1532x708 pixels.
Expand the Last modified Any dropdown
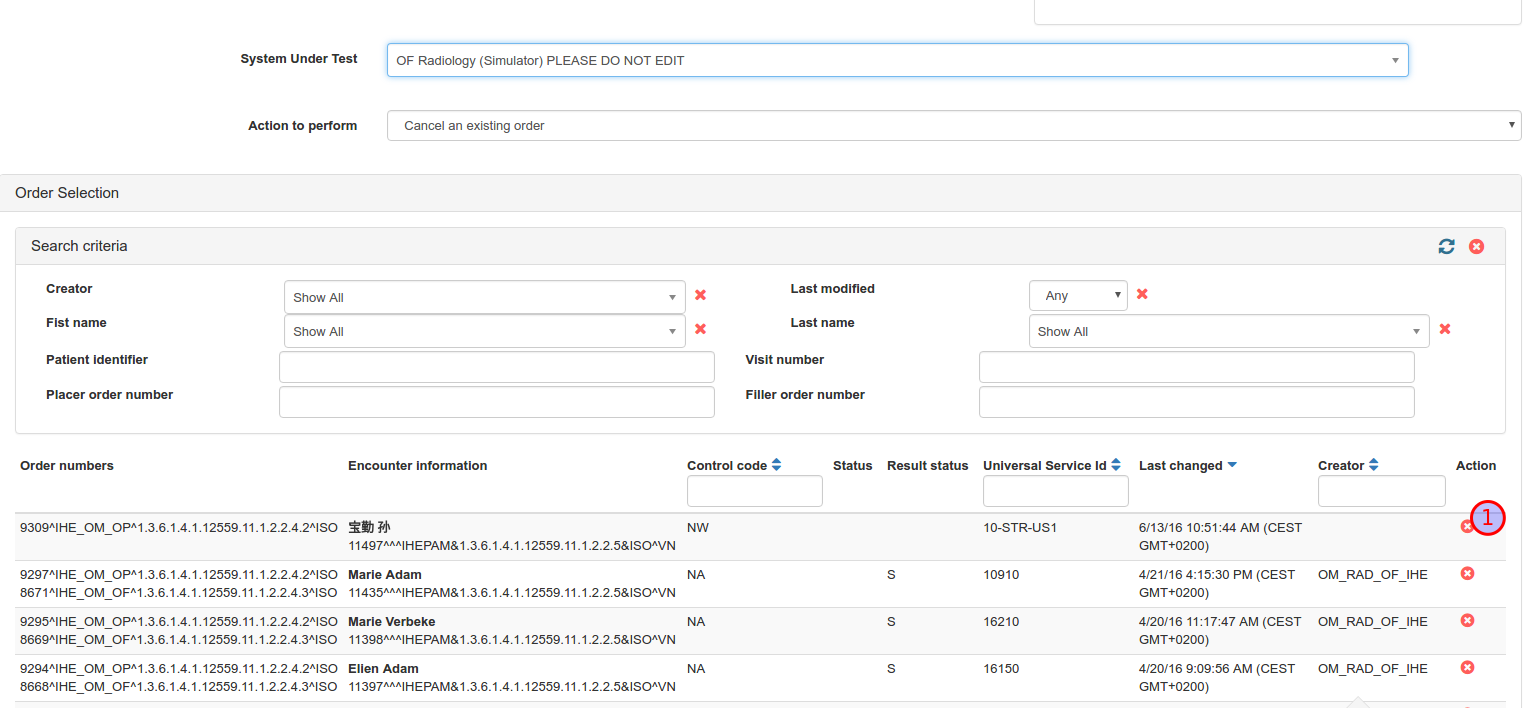pos(1077,296)
